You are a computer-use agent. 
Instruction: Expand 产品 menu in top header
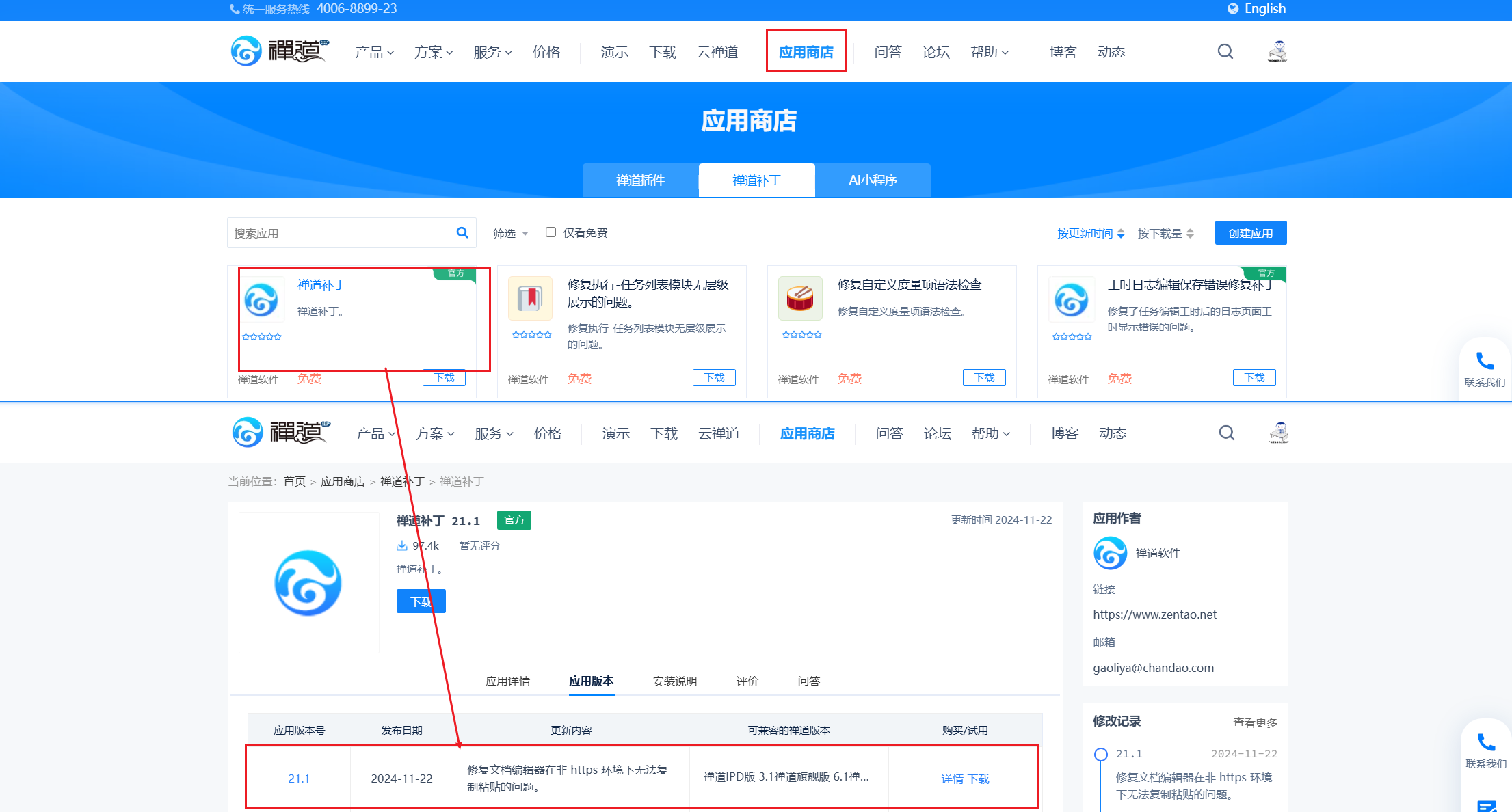375,52
